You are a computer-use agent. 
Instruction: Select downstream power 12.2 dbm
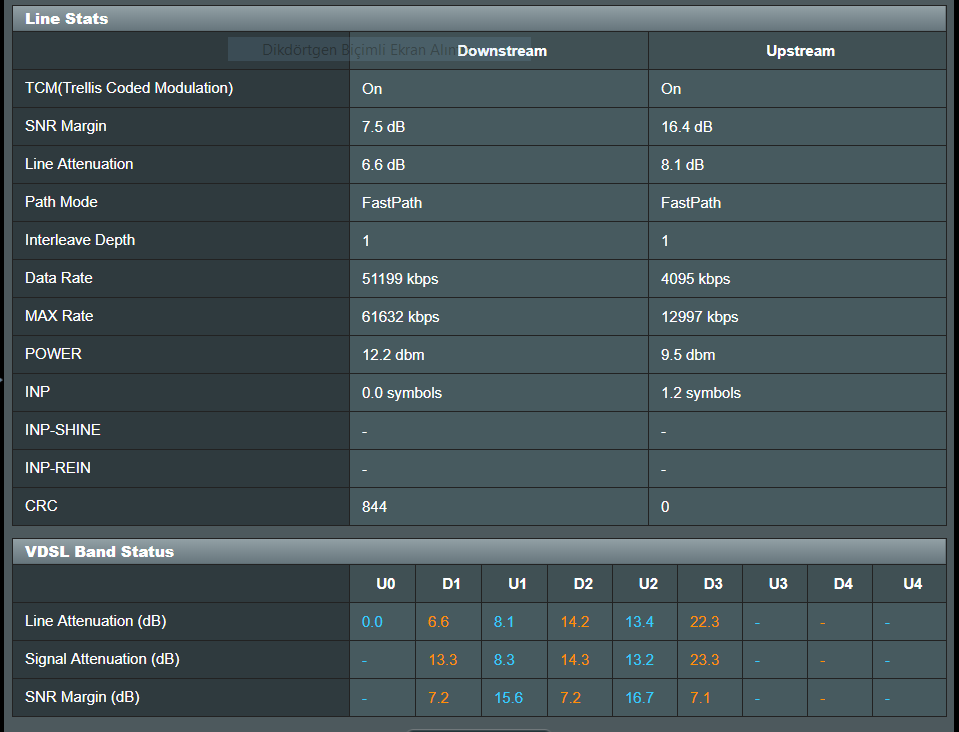coord(393,355)
